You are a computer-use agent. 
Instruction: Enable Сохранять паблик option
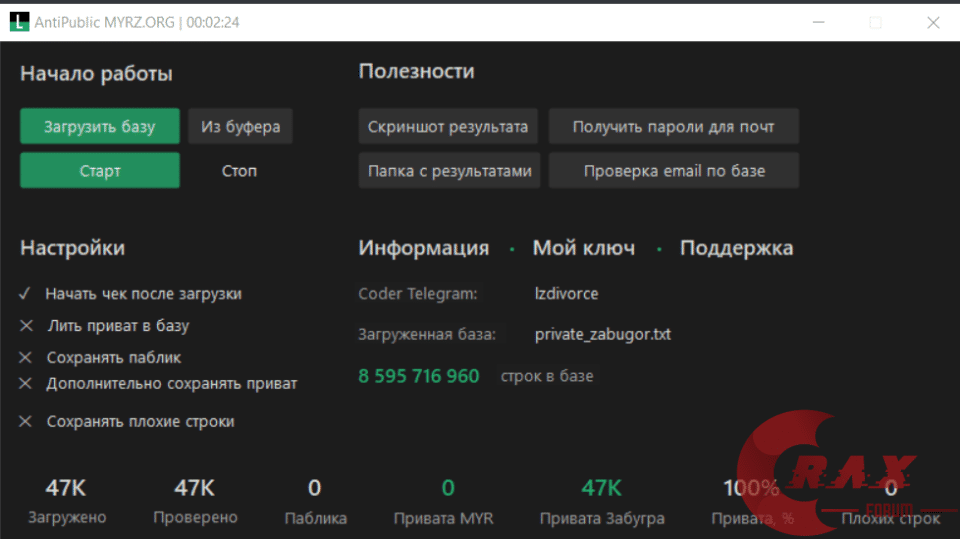(x=100, y=357)
